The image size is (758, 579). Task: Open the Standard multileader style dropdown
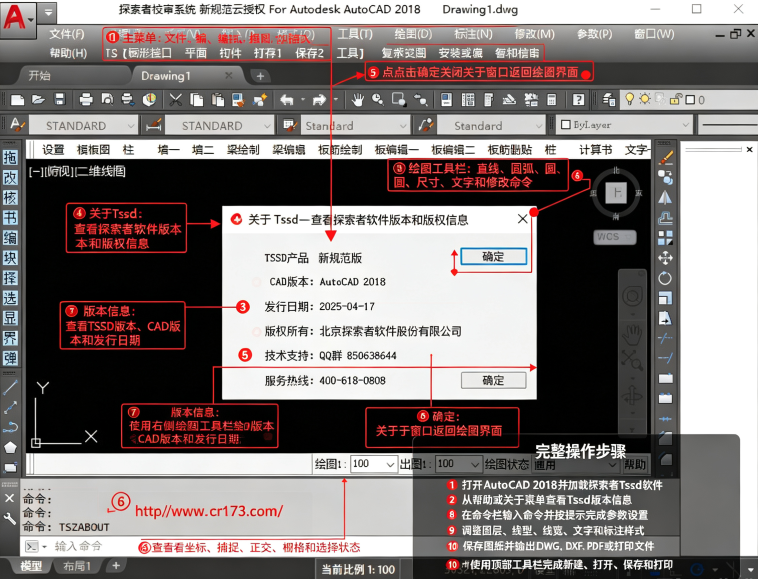tap(491, 126)
